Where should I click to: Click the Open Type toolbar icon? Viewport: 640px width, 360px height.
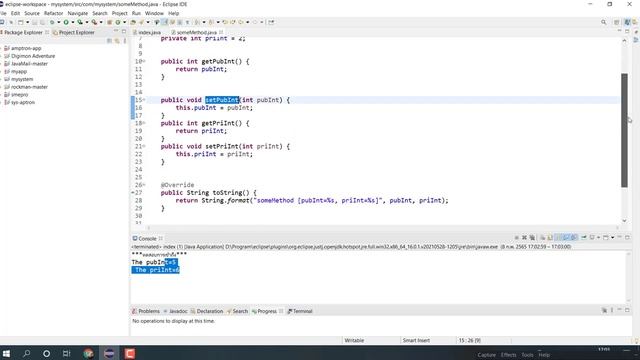(133, 22)
